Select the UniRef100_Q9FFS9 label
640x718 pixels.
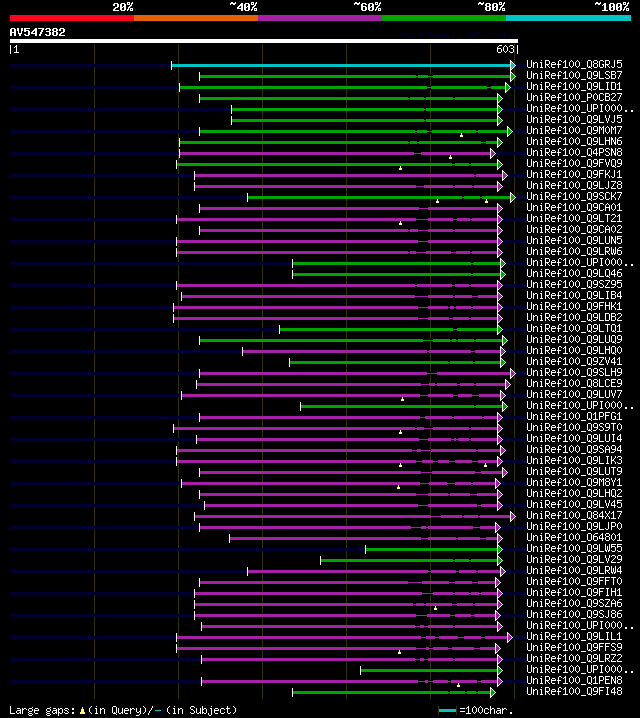pos(574,647)
